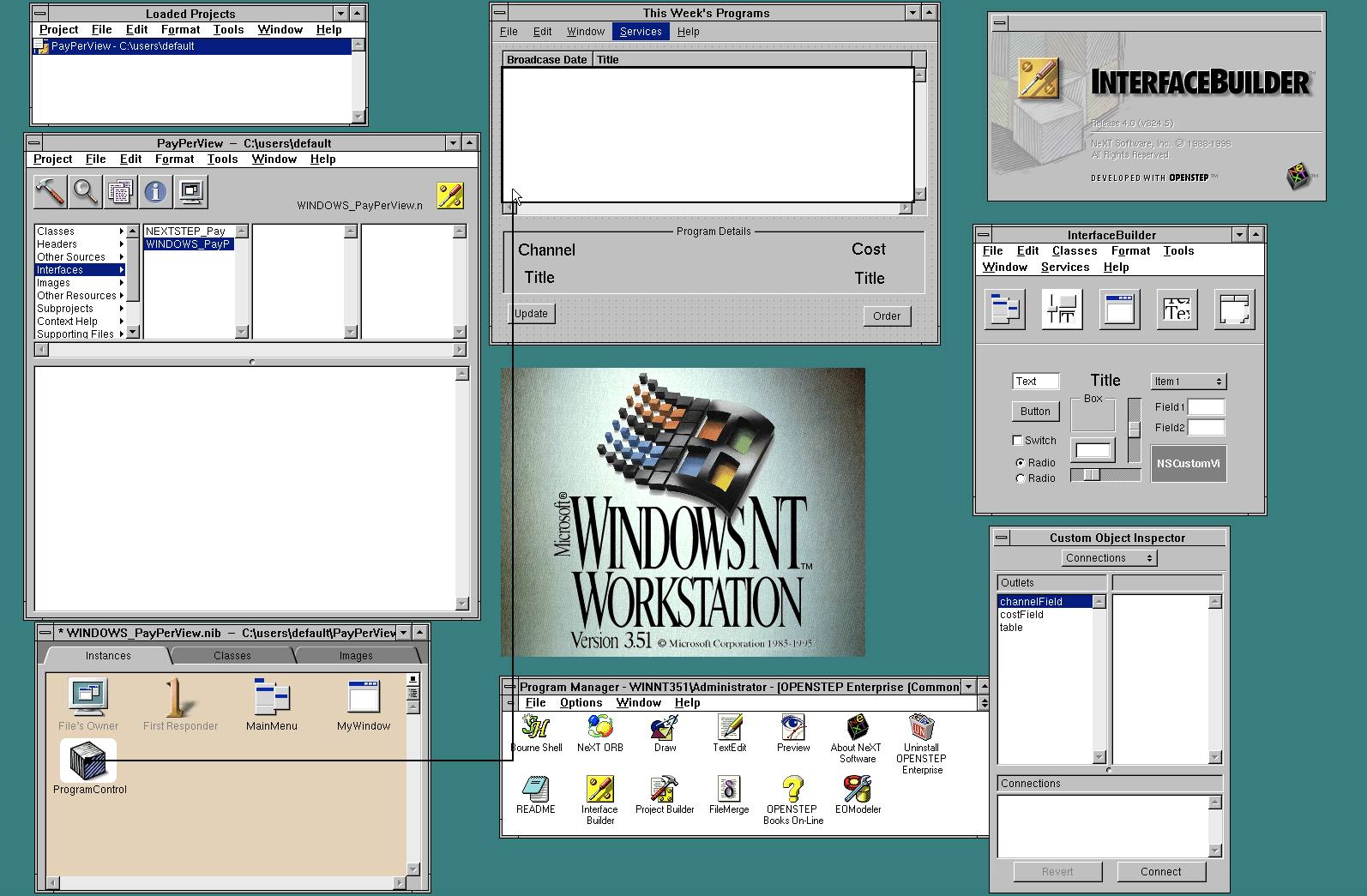Click the Revert button in the inspector

point(1057,872)
